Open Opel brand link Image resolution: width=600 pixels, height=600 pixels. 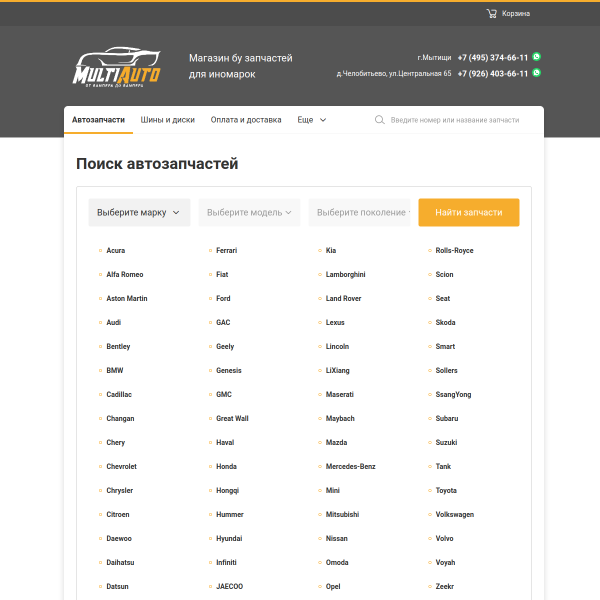coord(333,587)
